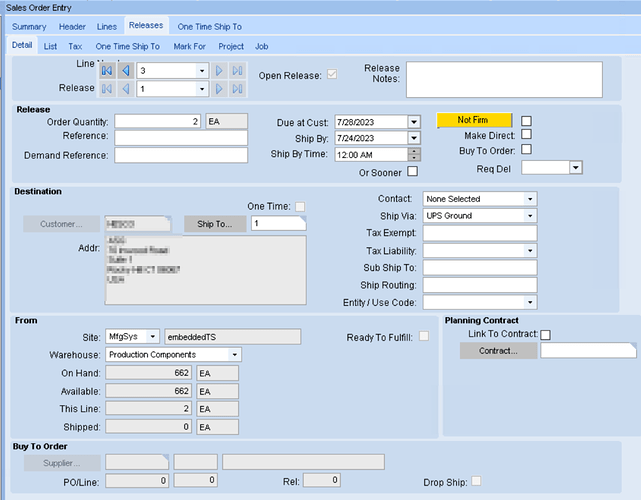Expand the Req Del dropdown

[576, 168]
